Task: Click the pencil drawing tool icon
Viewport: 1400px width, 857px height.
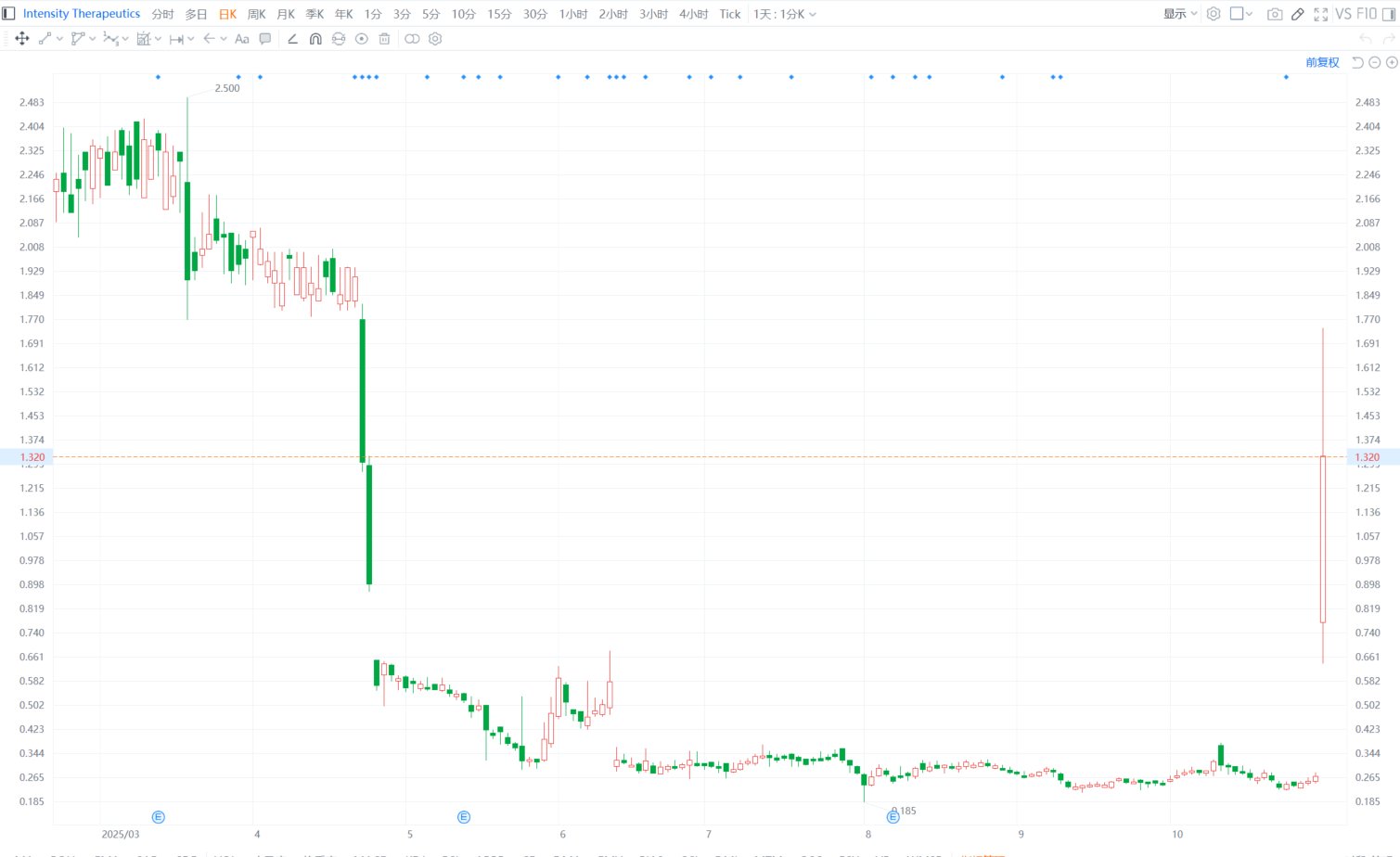Action: tap(1298, 14)
